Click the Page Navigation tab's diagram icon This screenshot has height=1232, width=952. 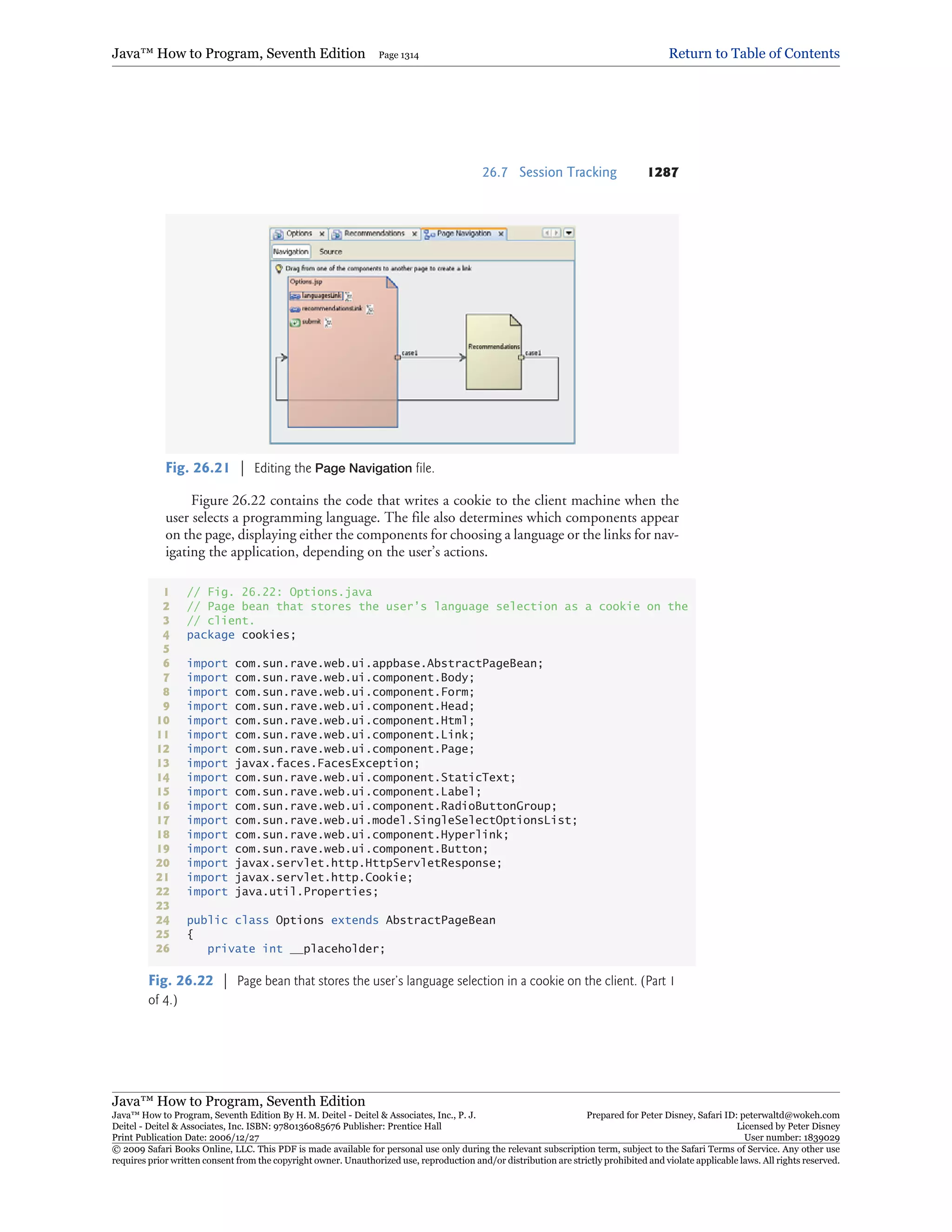click(x=429, y=234)
